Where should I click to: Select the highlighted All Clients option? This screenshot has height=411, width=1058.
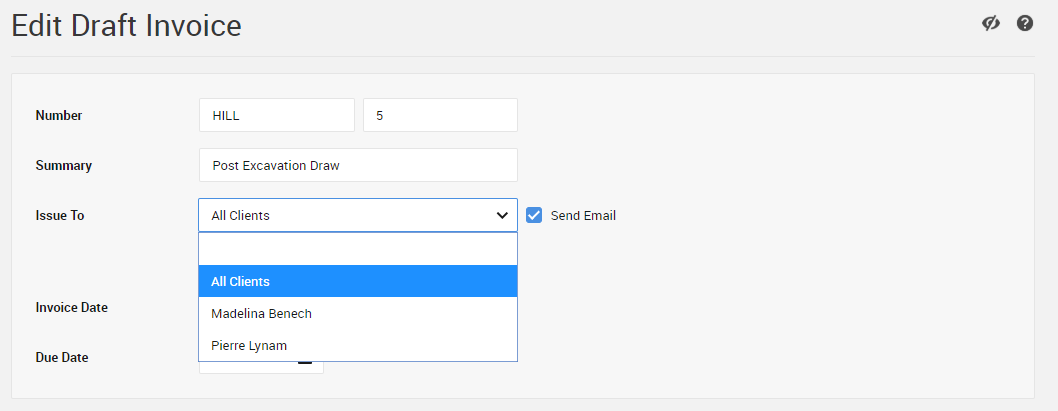[x=357, y=282]
